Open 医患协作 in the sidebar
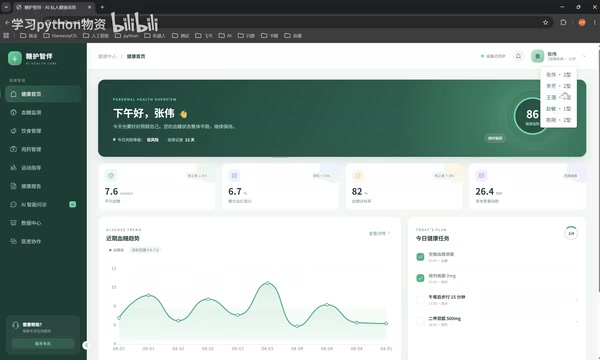 coord(43,241)
